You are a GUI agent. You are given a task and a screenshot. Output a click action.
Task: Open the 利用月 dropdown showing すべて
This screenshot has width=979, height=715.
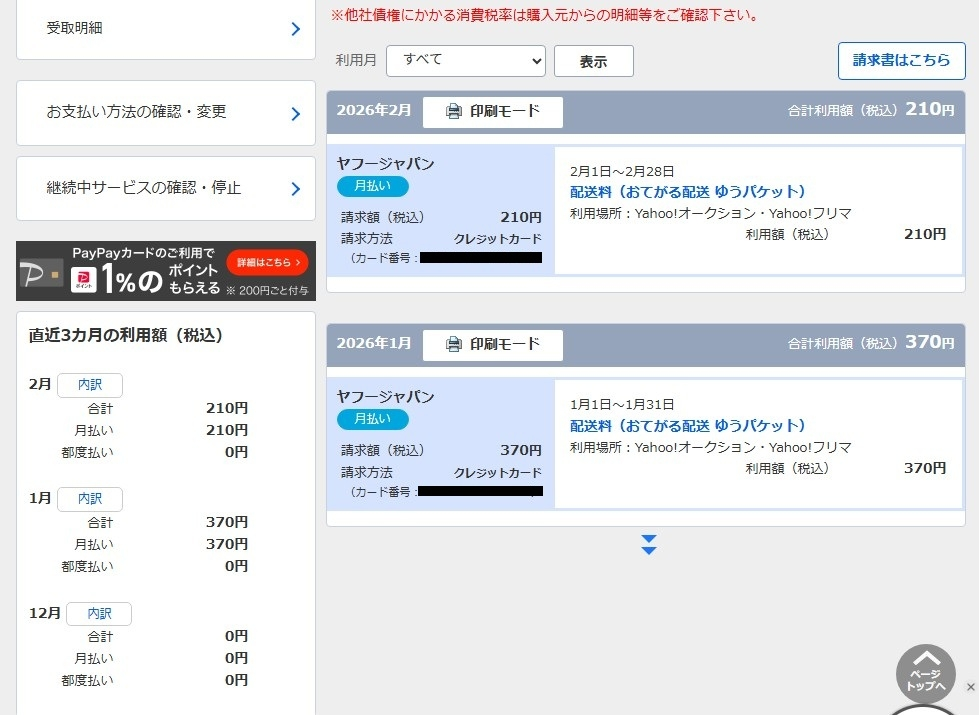tap(466, 61)
